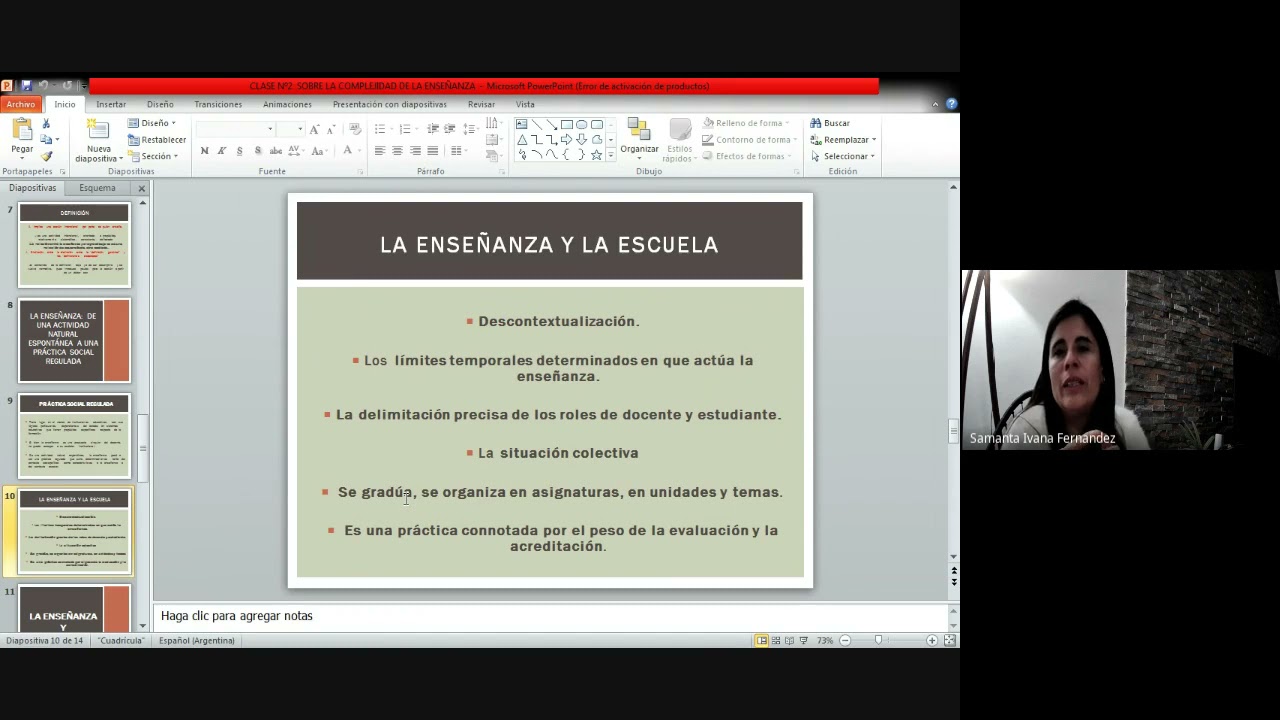This screenshot has height=720, width=1280.
Task: Click Español (Argentina) language in status bar
Action: click(197, 640)
